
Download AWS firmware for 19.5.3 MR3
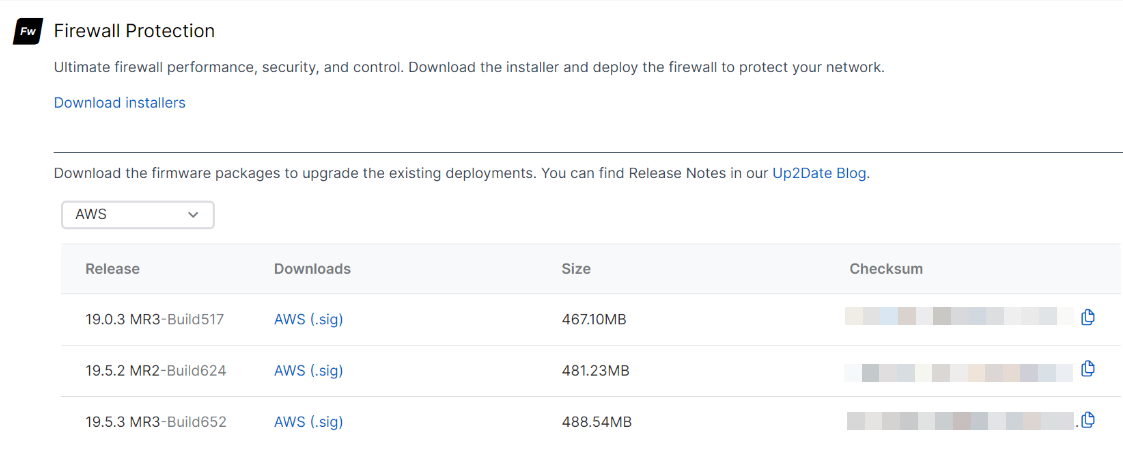[289, 422]
